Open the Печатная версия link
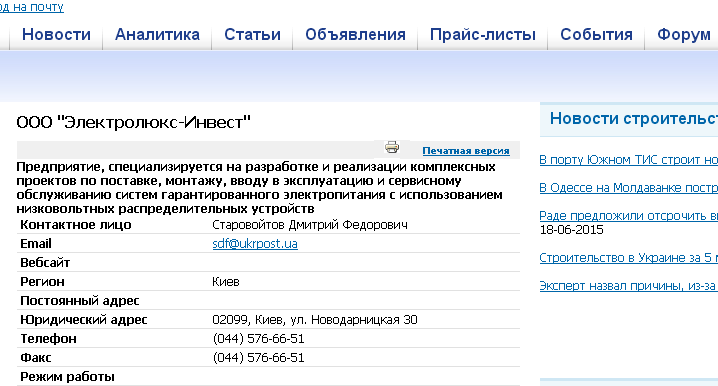The height and width of the screenshot is (386, 718). tap(466, 151)
